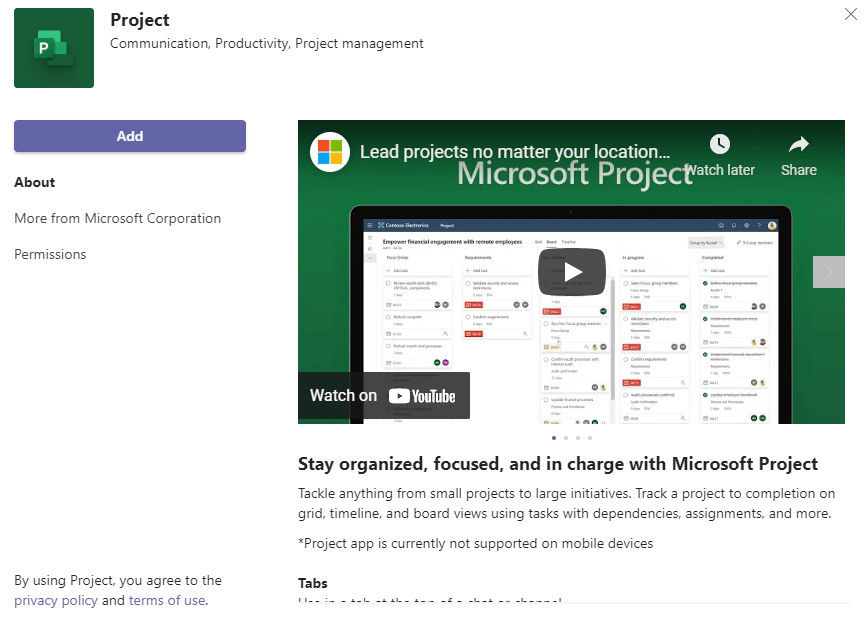868x619 pixels.
Task: Open More from Microsoft Corporation
Action: [117, 218]
